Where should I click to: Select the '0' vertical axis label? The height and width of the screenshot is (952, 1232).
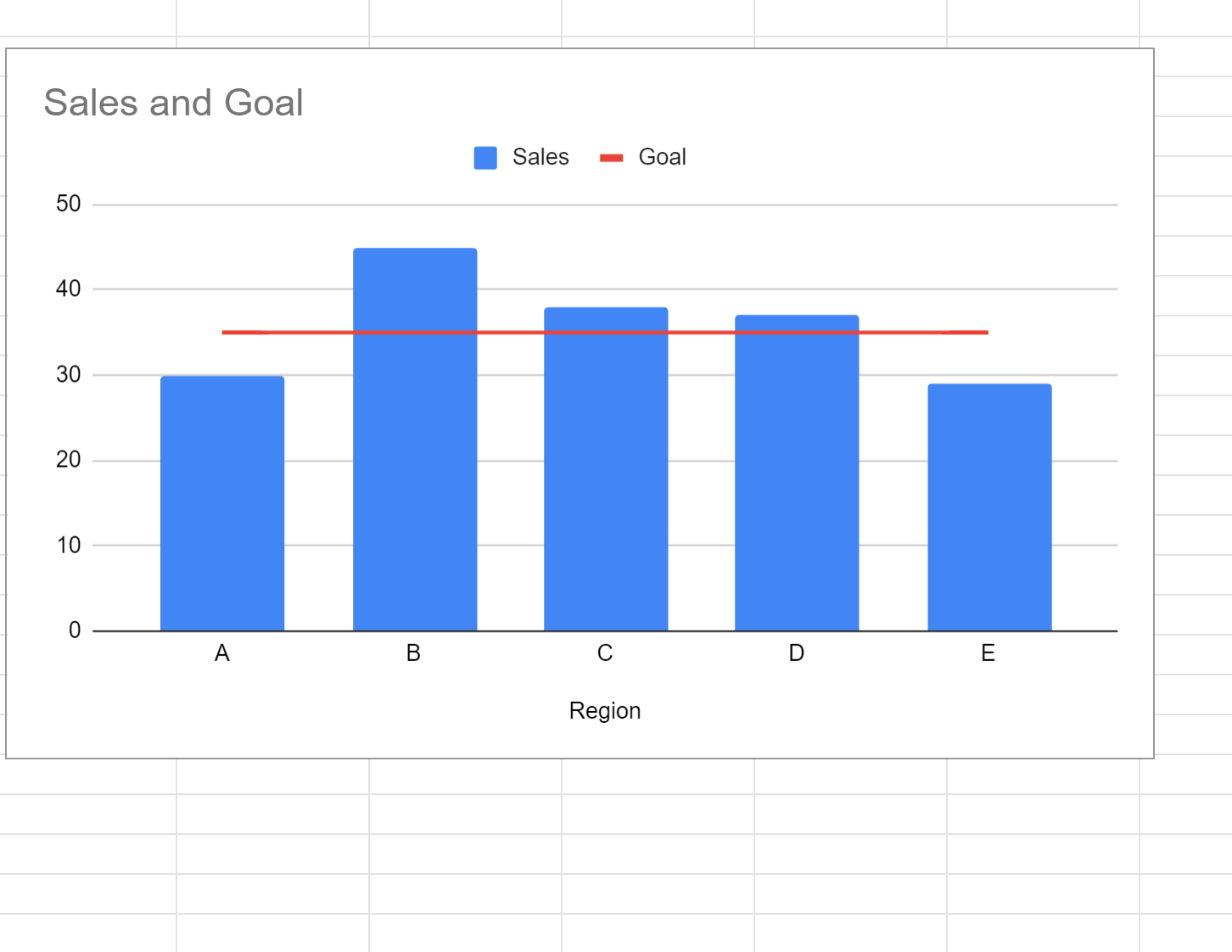click(75, 630)
